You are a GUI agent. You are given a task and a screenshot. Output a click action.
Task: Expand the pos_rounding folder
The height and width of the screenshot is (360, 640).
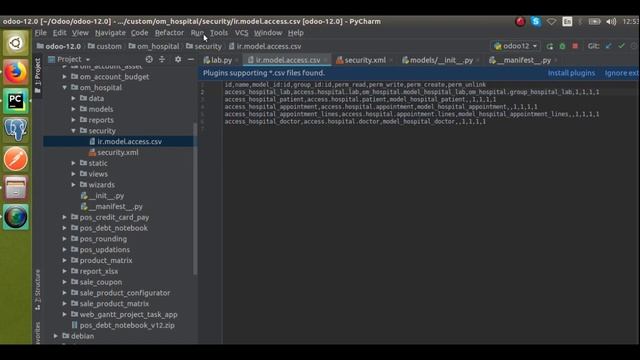(x=64, y=239)
